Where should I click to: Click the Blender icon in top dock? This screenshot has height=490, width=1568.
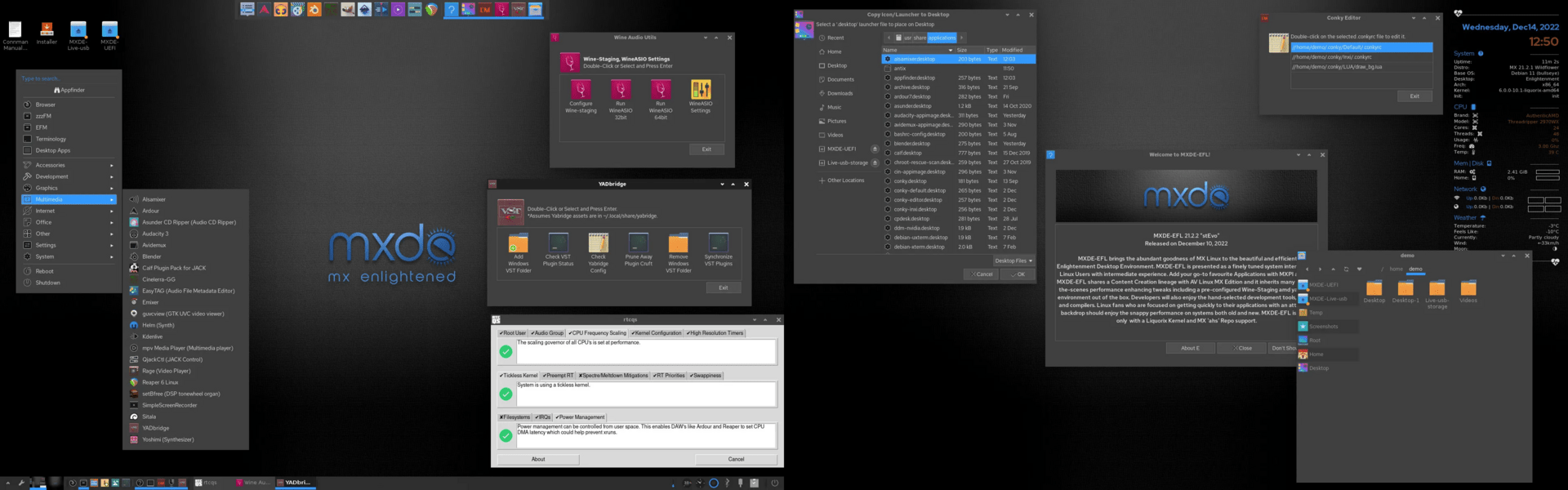point(314,10)
